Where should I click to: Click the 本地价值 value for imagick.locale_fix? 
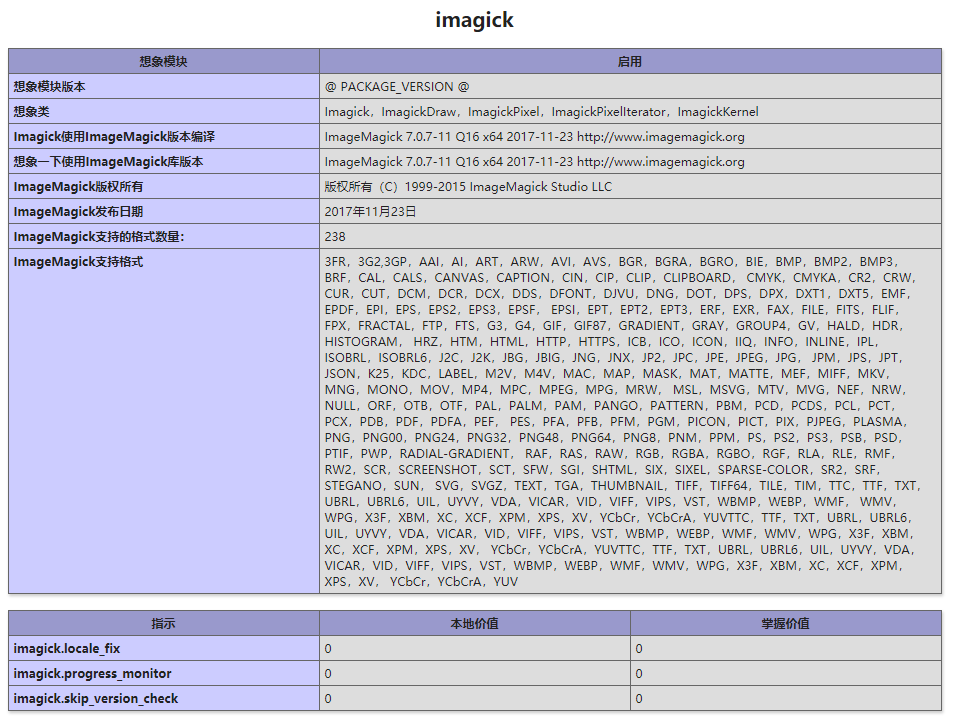(328, 648)
